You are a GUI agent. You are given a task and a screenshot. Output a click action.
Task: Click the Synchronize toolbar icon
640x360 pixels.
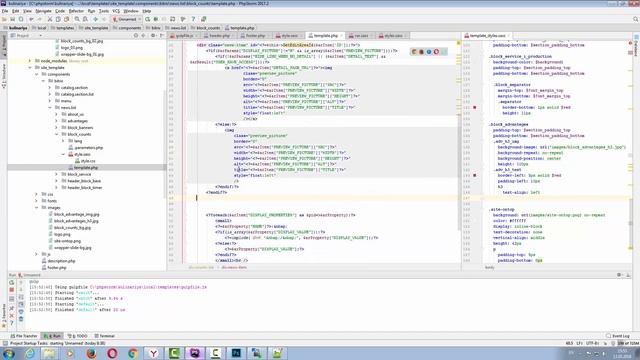[x=21, y=19]
